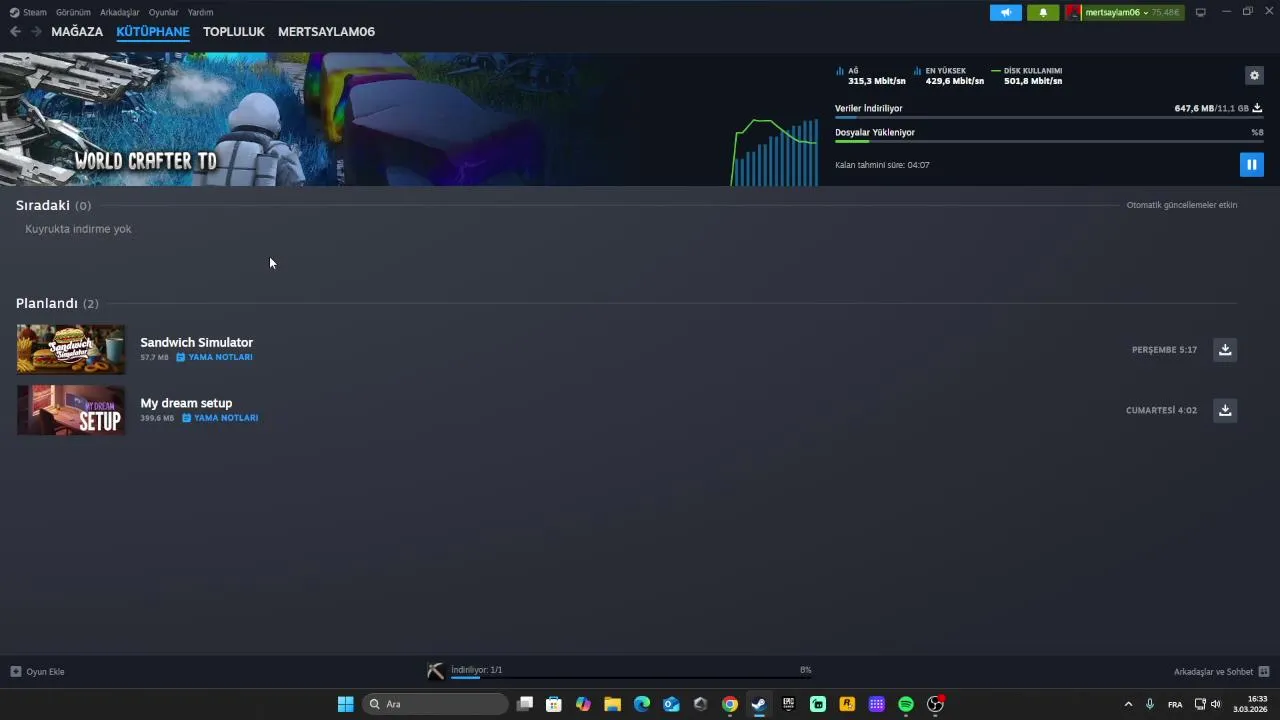Download Sandwich Simulator update now

click(1224, 349)
